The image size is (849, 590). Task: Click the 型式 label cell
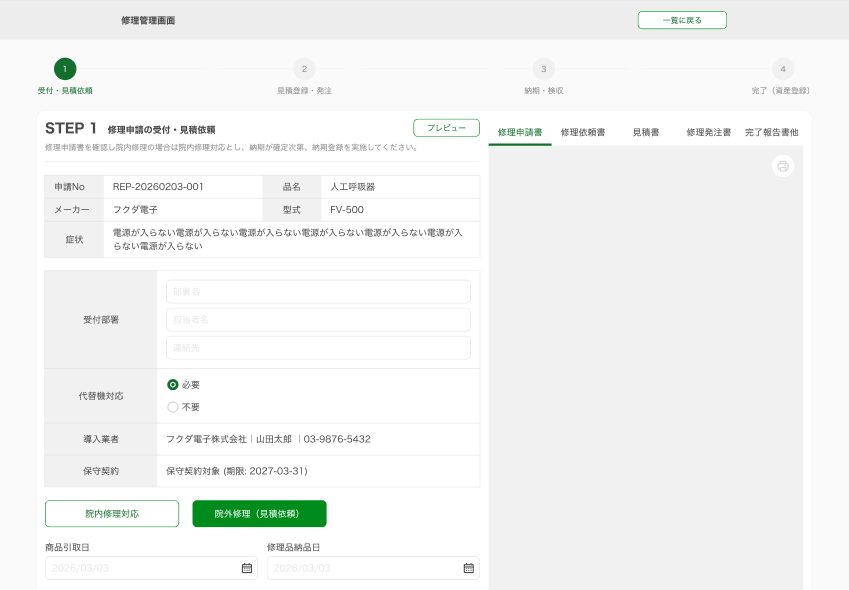coord(292,209)
